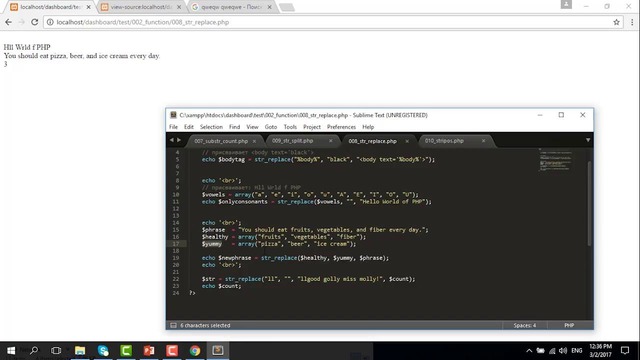640x360 pixels.
Task: Open the Windows Start menu
Action: (11, 351)
